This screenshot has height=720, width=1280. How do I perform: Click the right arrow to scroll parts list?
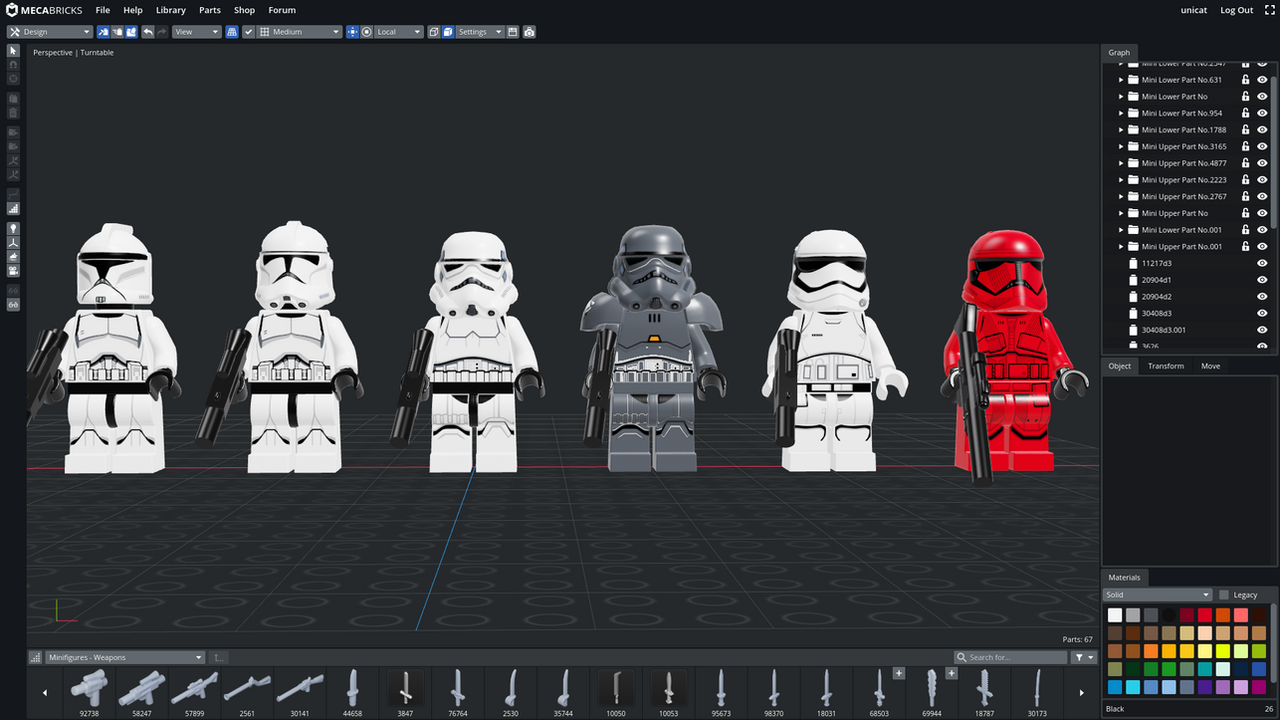tap(1081, 692)
